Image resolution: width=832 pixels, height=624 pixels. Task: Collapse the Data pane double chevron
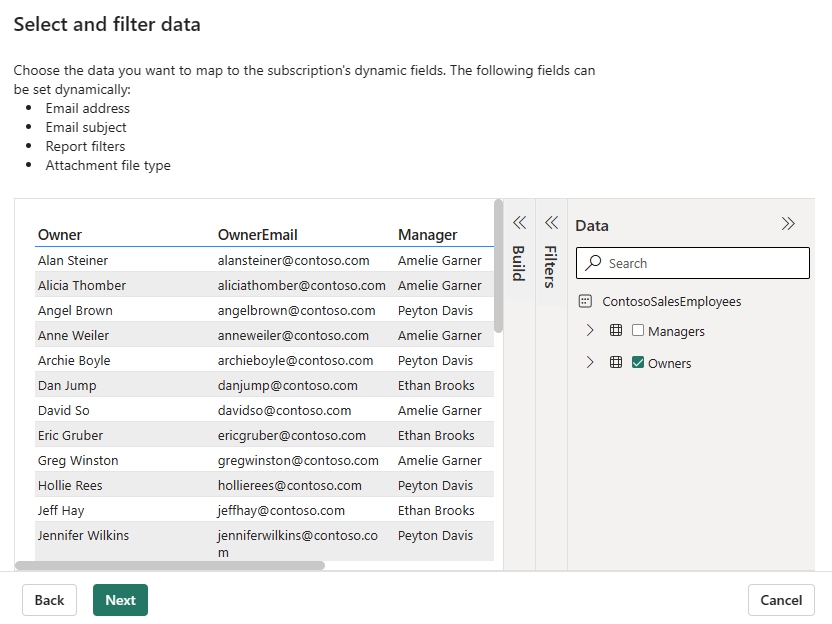pyautogui.click(x=788, y=224)
